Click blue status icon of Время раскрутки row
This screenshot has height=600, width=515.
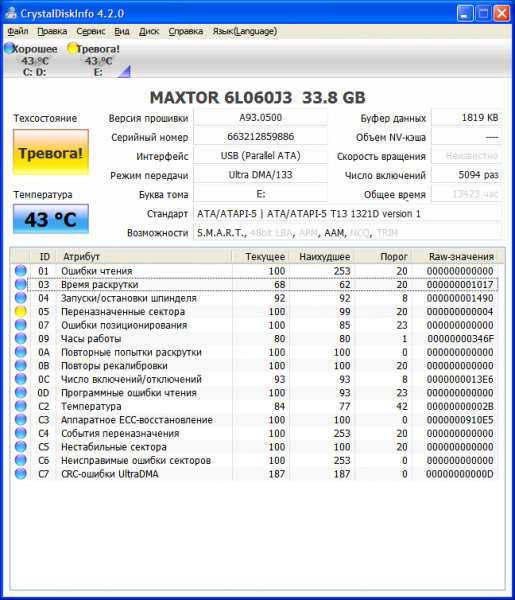coord(21,284)
